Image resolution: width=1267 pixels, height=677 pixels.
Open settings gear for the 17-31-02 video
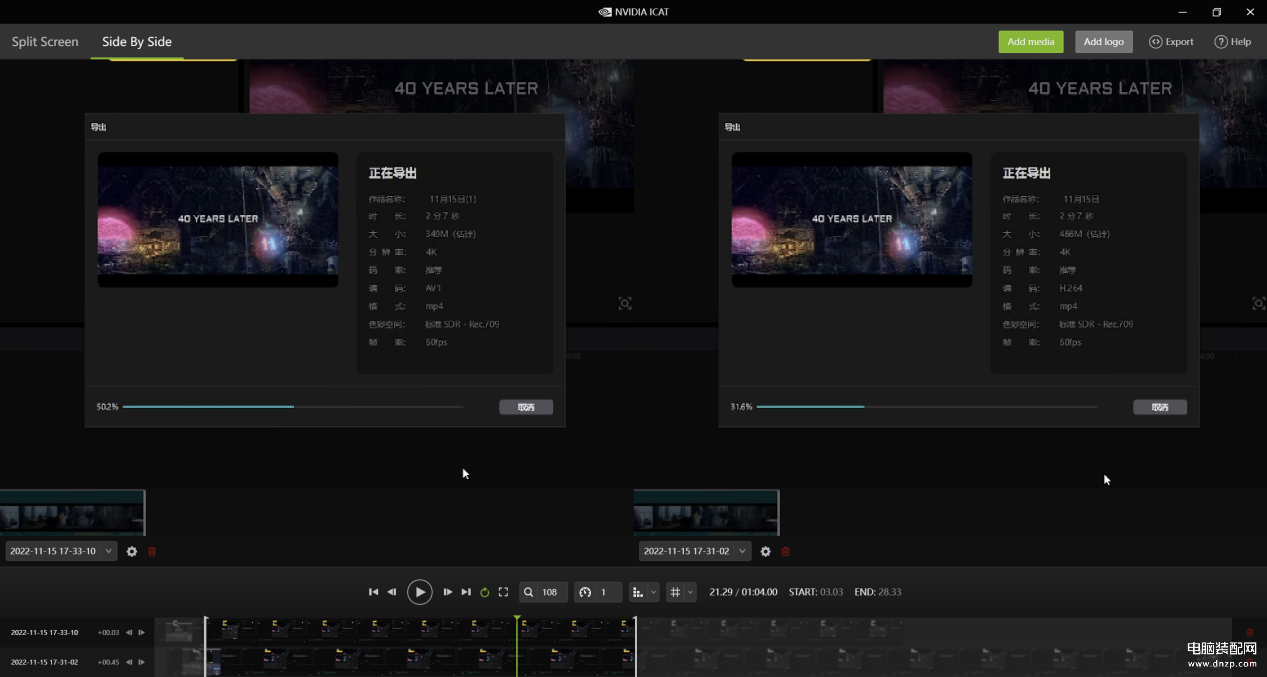tap(766, 551)
